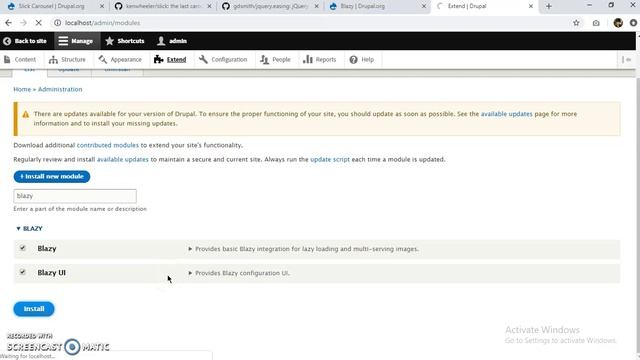Open the Appearance admin menu
The image size is (640, 360).
(x=120, y=60)
